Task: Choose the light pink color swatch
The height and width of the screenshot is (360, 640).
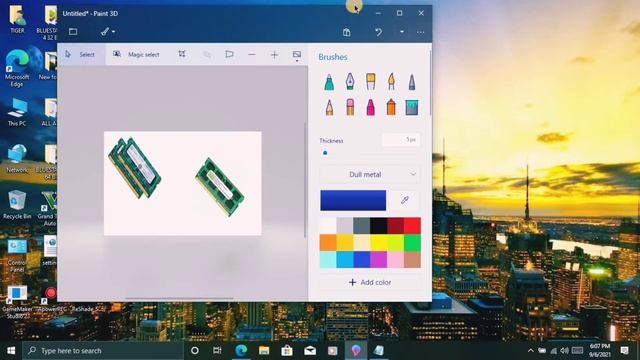Action: click(x=396, y=260)
